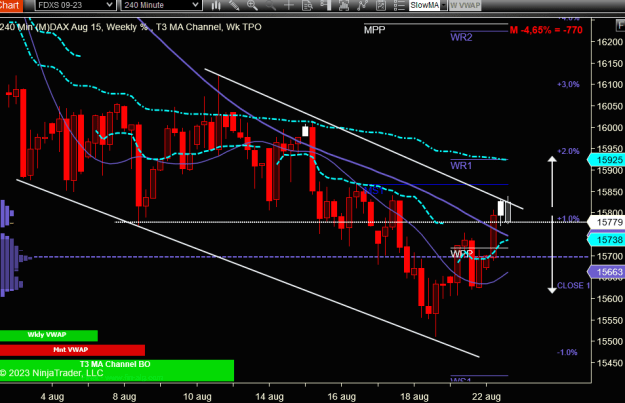
Task: Click the CLOSE 1 label
Action: coord(573,286)
